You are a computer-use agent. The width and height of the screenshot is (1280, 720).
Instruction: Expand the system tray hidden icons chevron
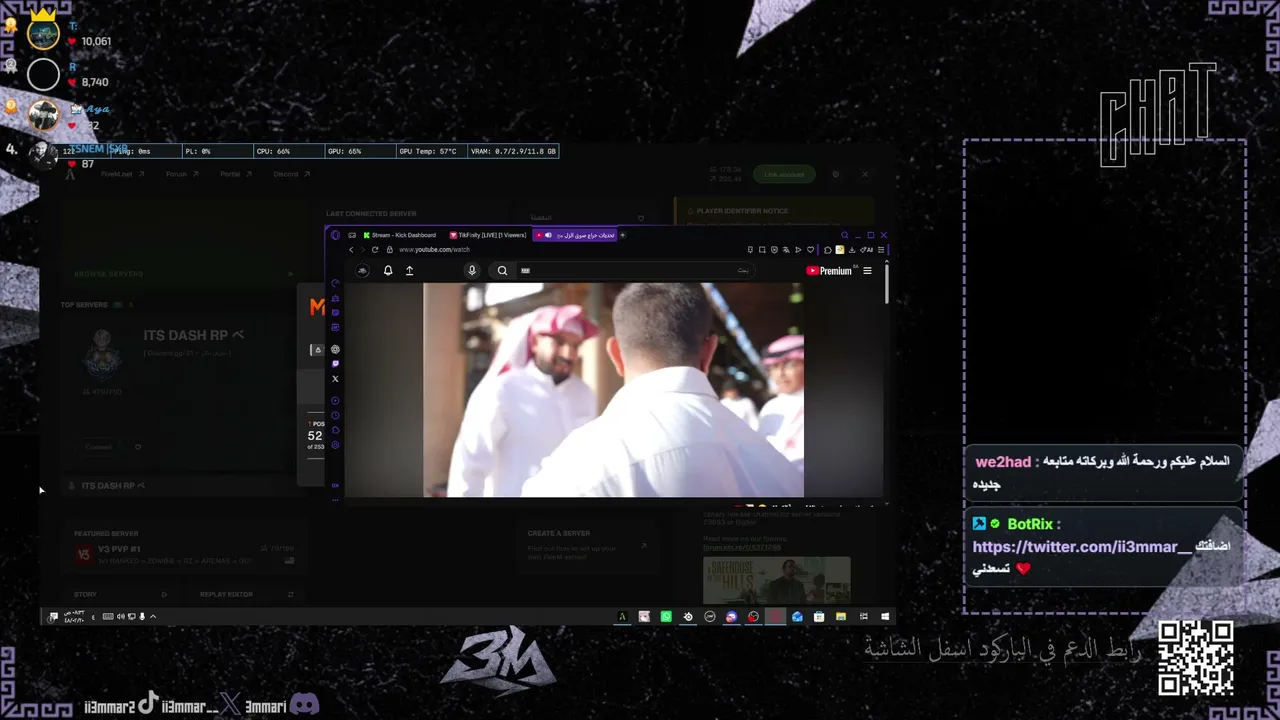click(153, 617)
